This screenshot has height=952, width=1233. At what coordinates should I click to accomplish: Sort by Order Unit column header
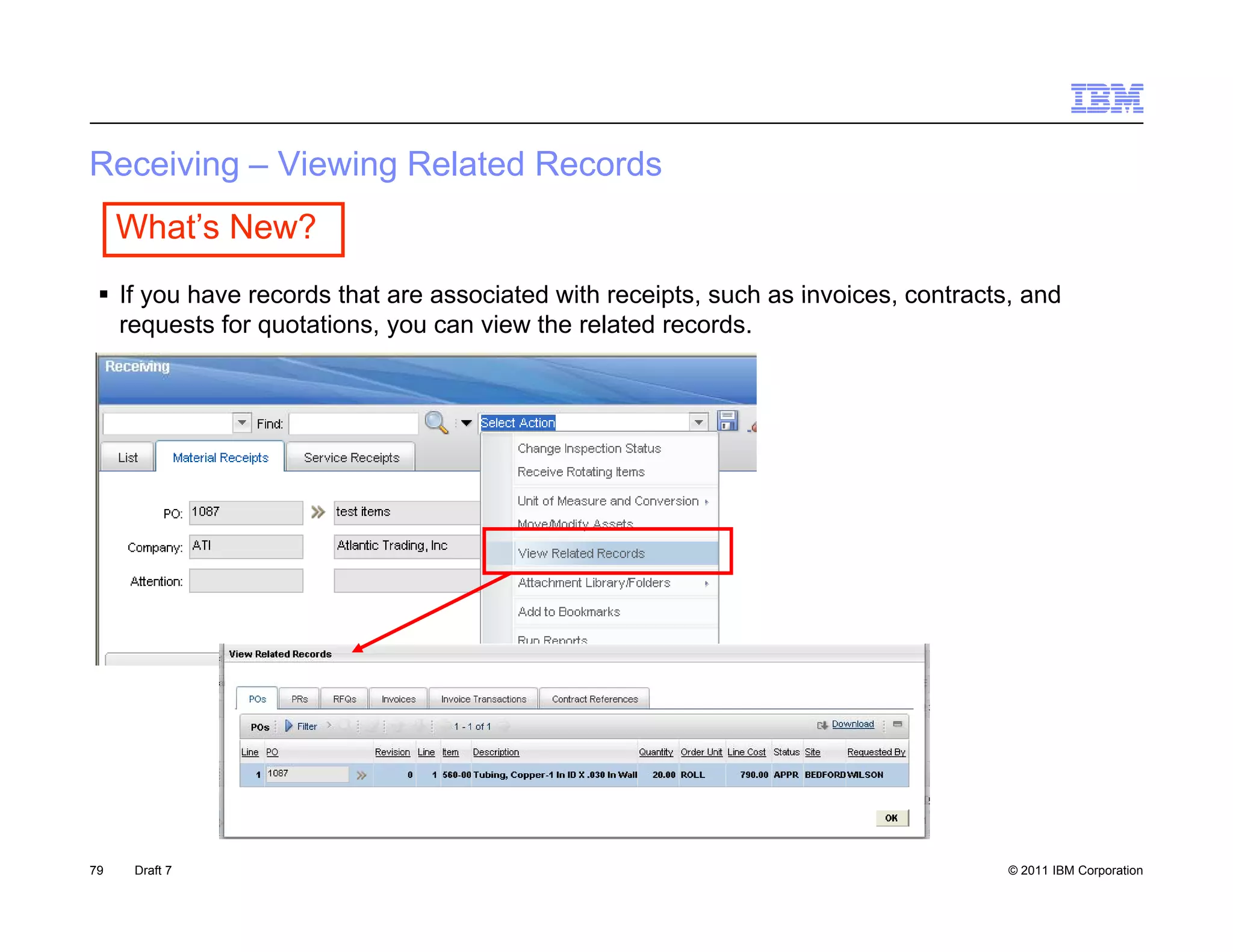click(701, 752)
